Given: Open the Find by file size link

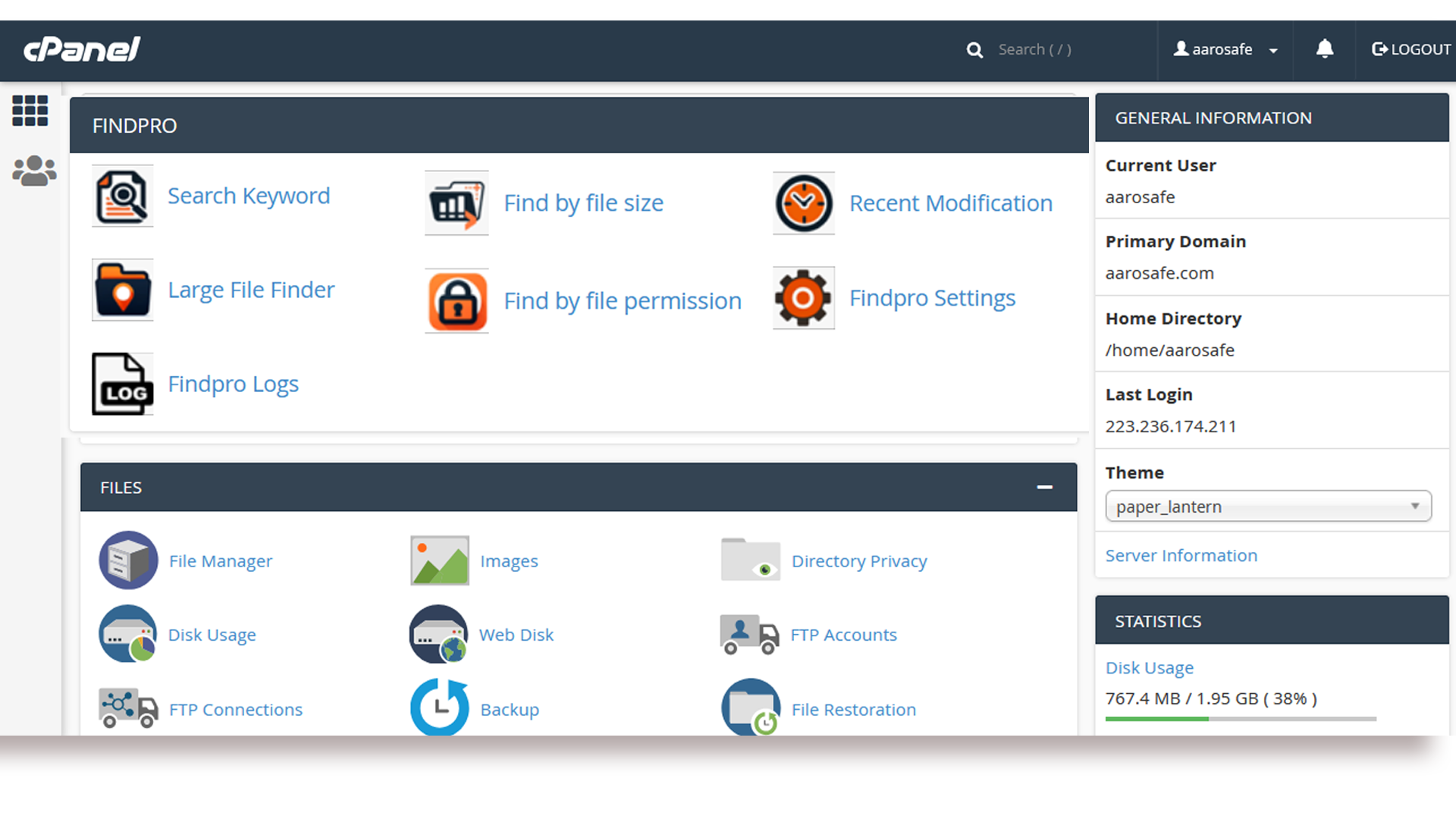Looking at the screenshot, I should click(584, 203).
